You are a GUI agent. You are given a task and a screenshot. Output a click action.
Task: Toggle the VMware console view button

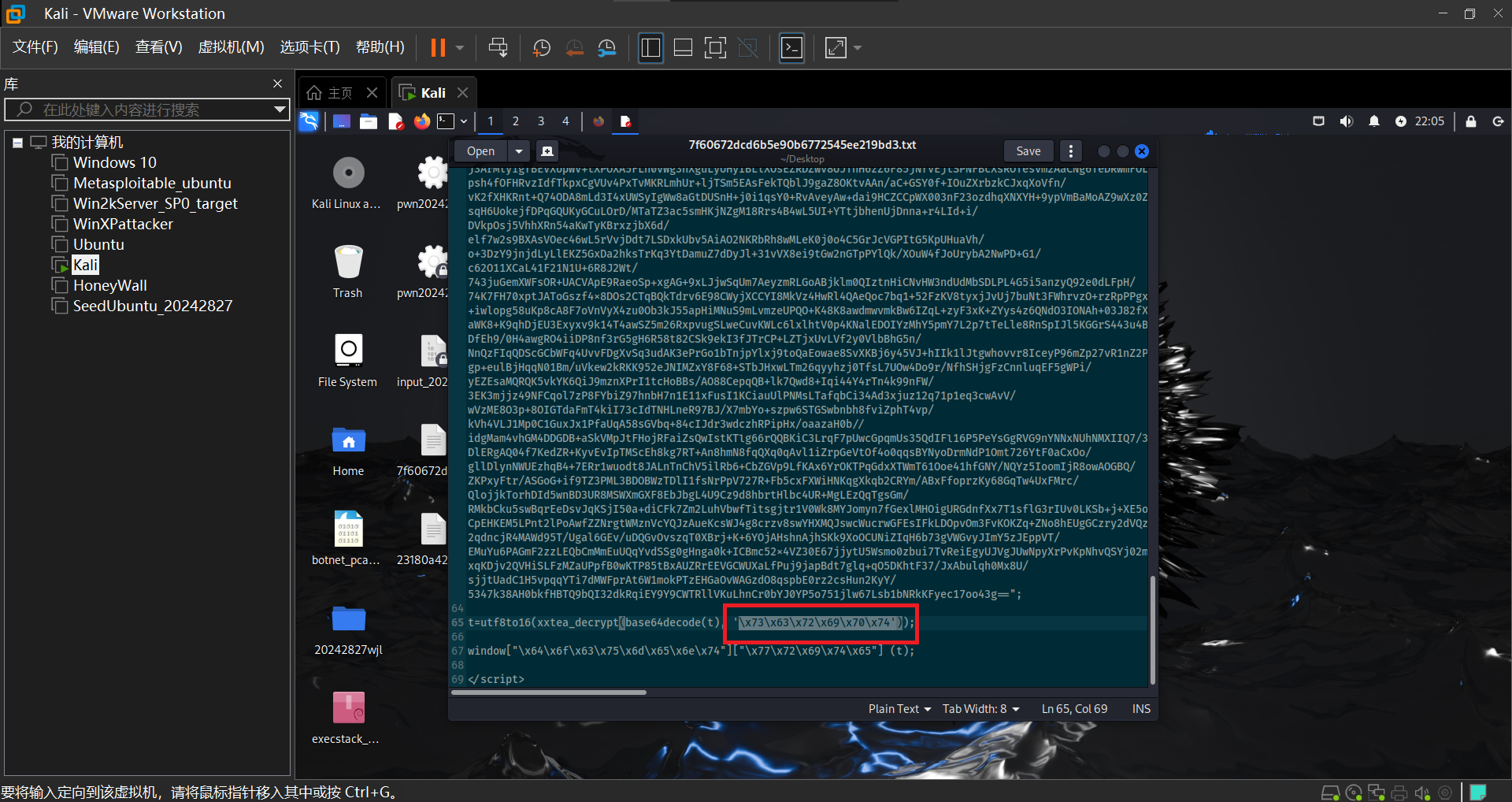[791, 48]
